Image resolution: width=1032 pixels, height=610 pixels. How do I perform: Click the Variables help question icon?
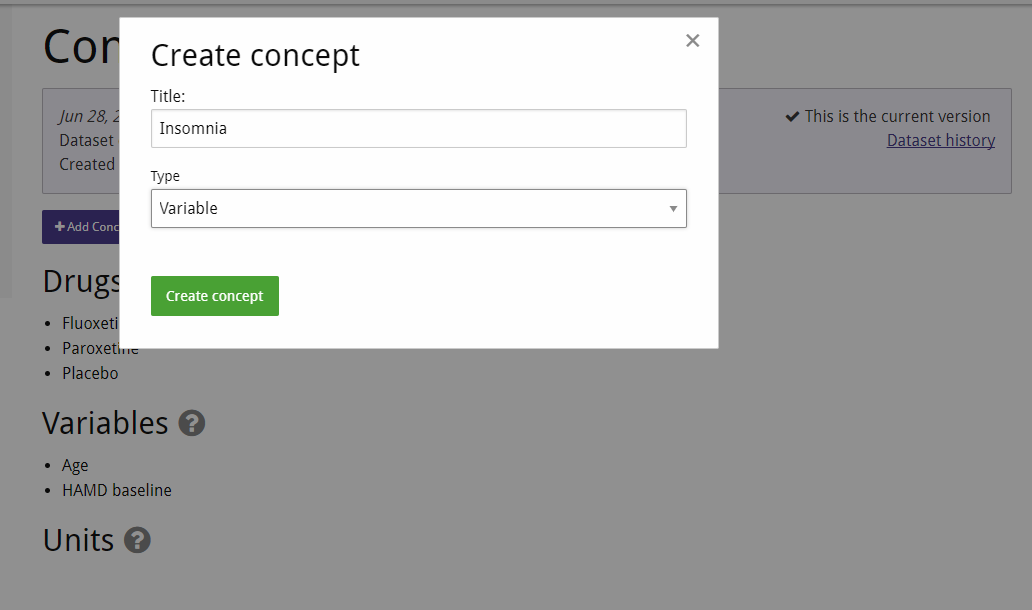click(192, 423)
